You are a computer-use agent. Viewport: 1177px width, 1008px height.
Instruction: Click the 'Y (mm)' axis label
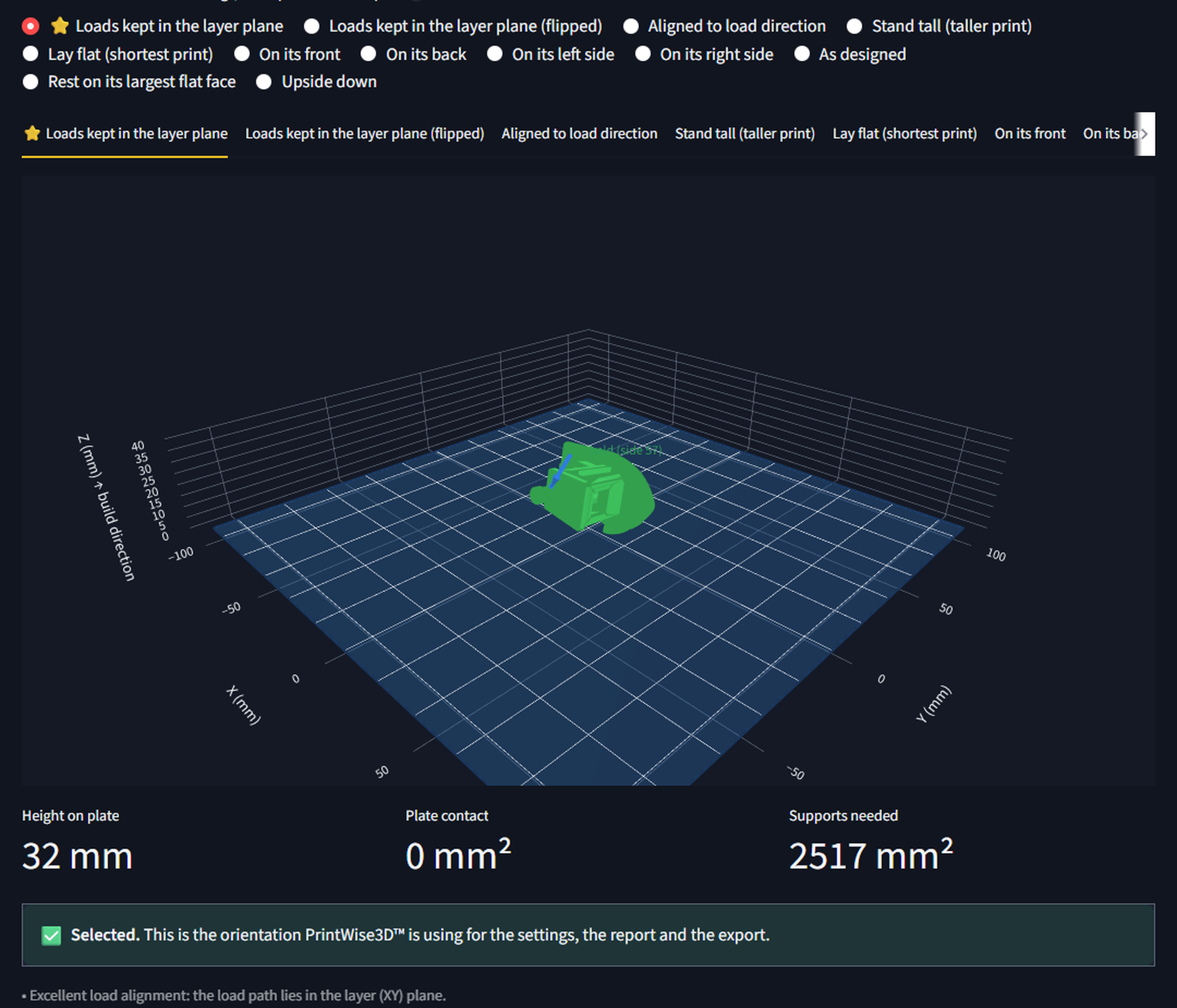click(x=933, y=703)
